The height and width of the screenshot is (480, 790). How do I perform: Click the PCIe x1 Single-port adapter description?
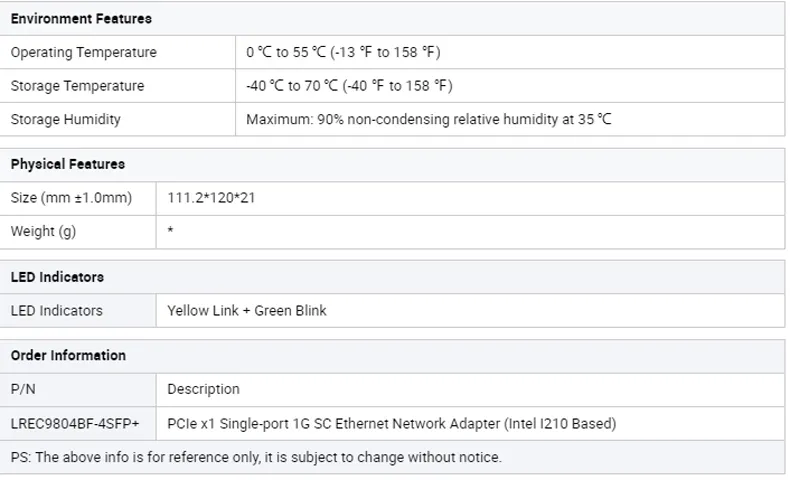391,424
